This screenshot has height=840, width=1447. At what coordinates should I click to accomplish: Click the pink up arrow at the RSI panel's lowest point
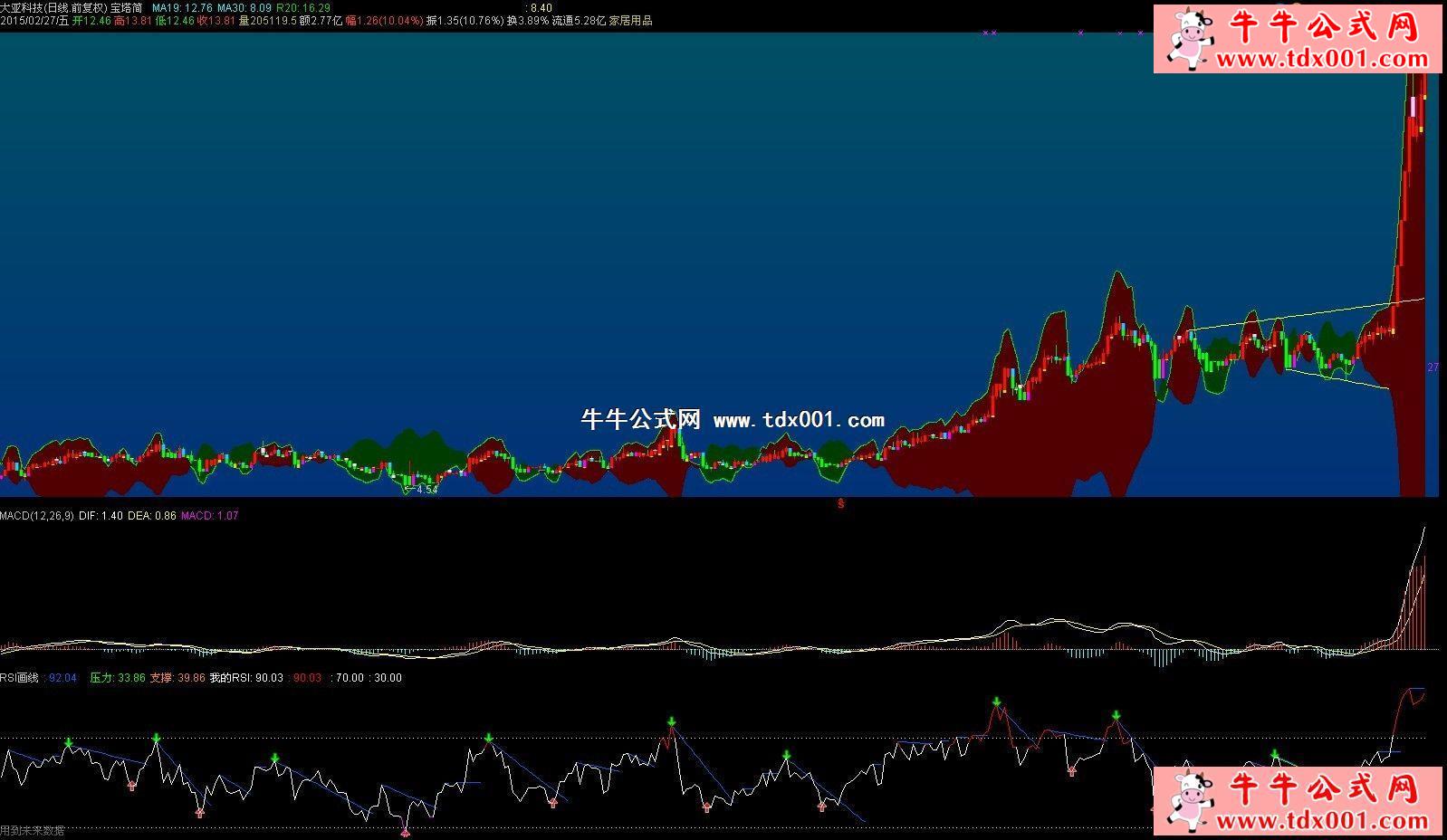[405, 831]
